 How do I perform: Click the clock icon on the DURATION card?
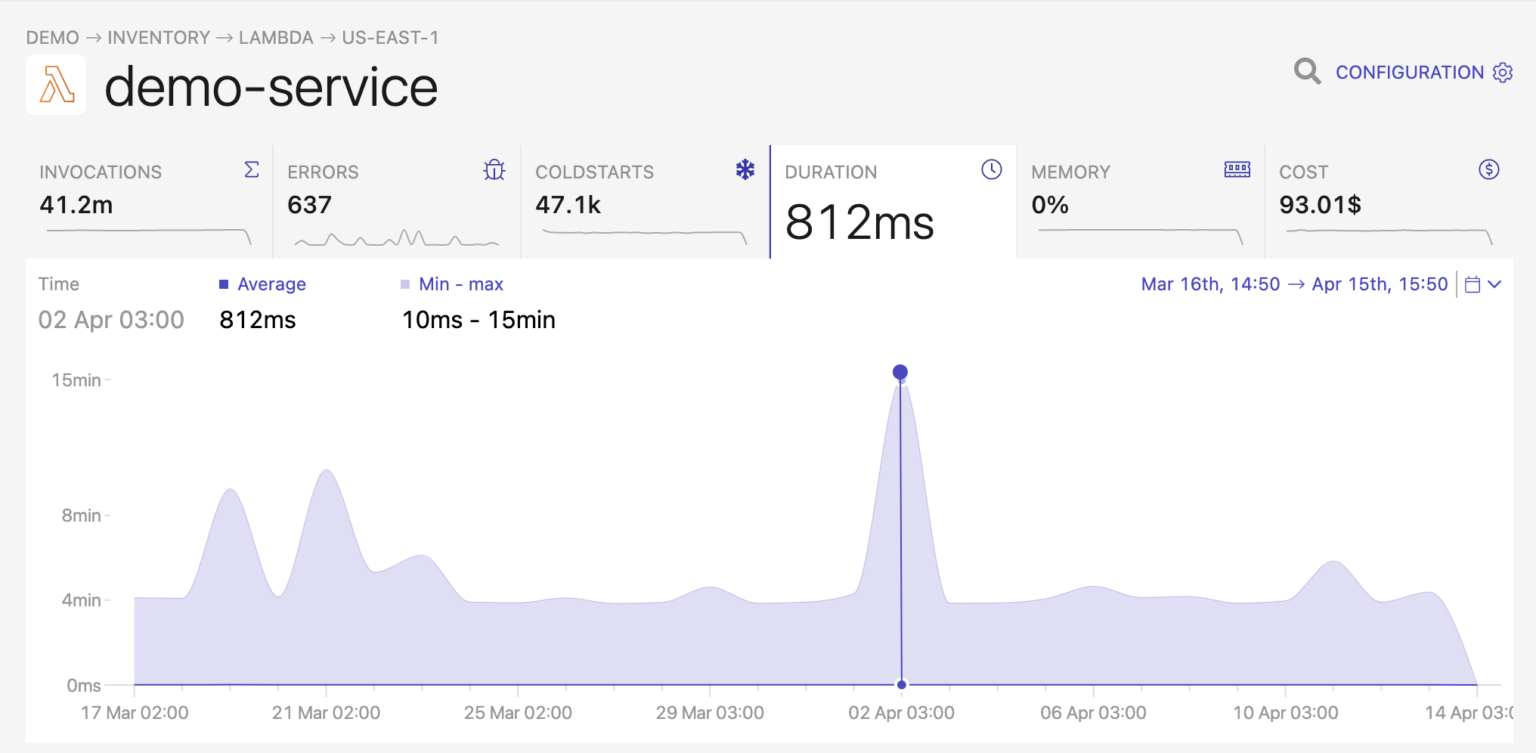point(991,170)
